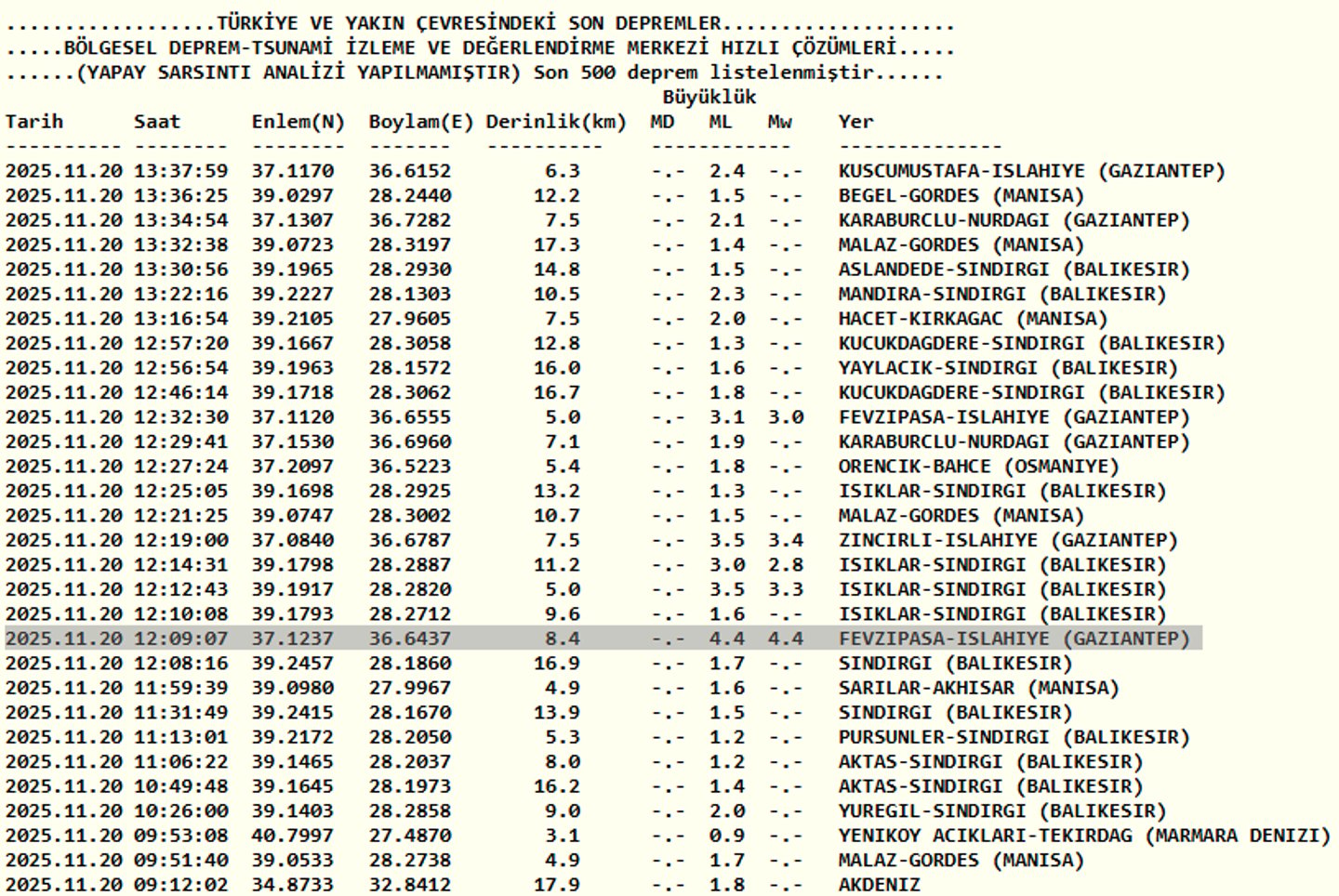Click the Derinlik(km) column header
1339x896 pixels.
(x=556, y=122)
